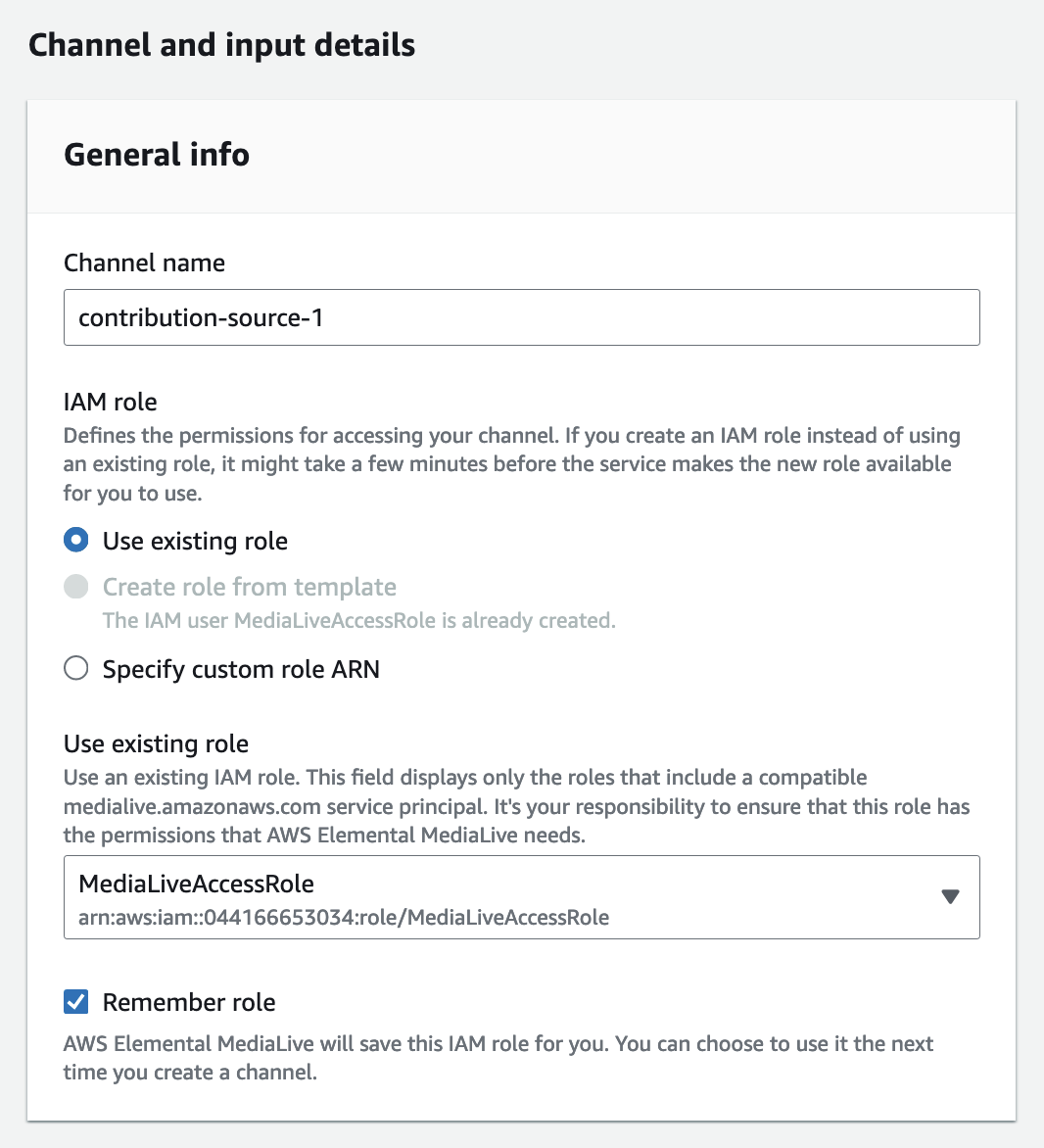Click the Channel name input field

pyautogui.click(x=521, y=317)
